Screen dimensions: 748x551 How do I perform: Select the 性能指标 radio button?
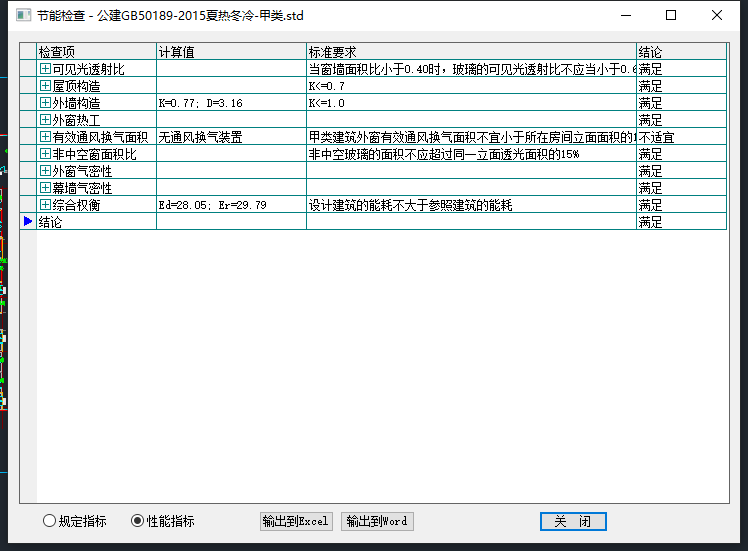coord(138,521)
